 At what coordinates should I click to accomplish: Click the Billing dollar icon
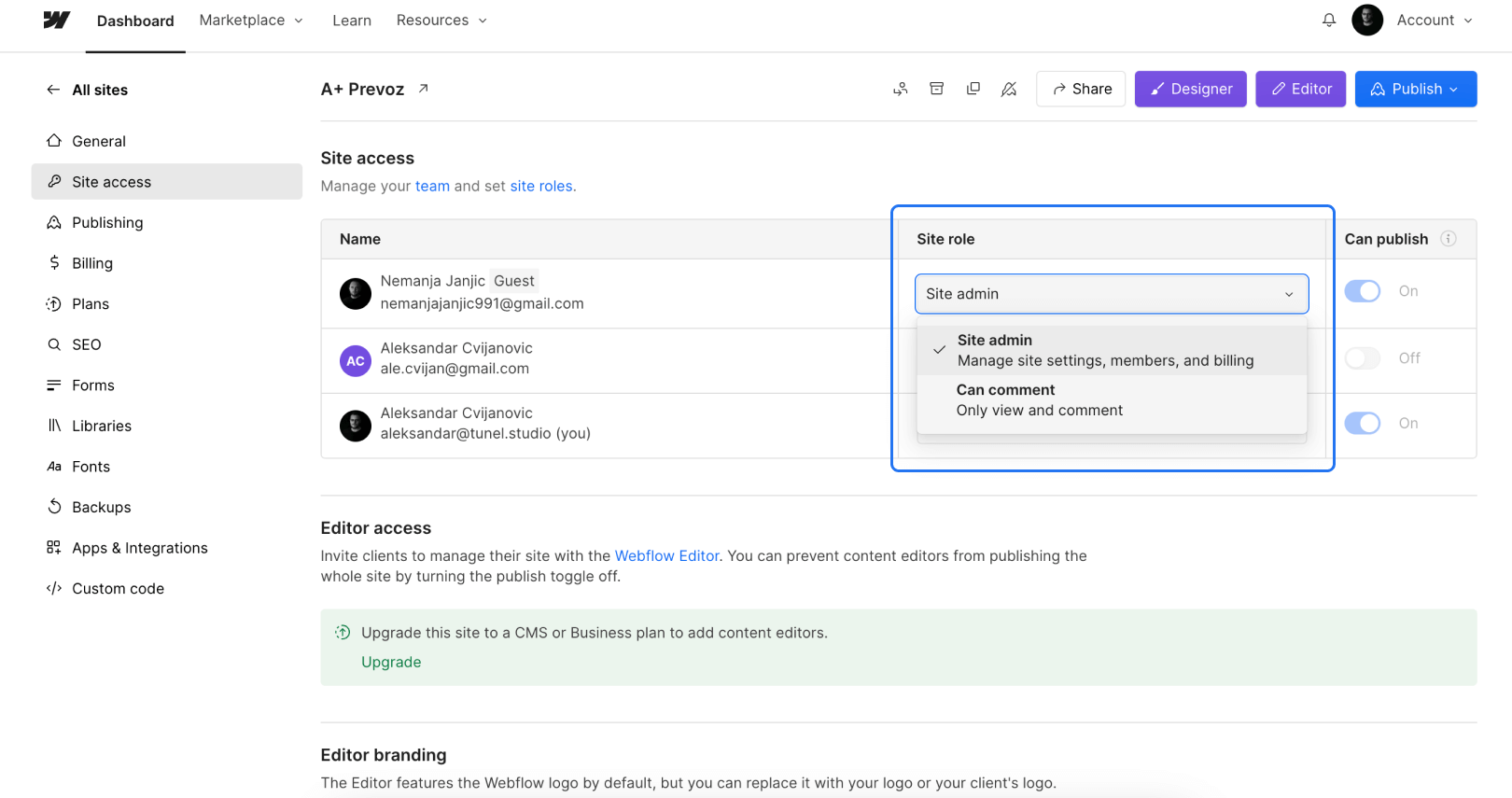click(54, 263)
